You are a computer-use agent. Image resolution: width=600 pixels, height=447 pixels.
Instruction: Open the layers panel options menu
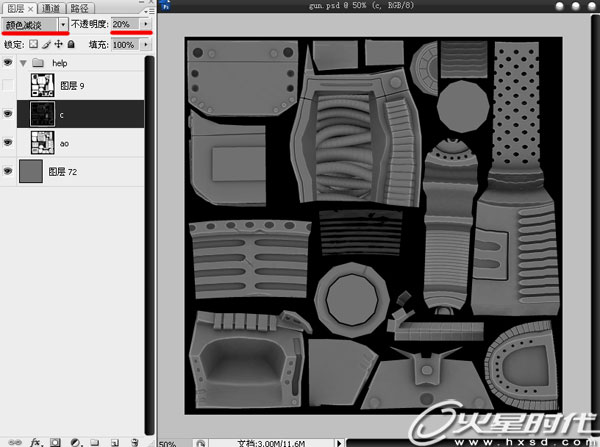point(150,11)
